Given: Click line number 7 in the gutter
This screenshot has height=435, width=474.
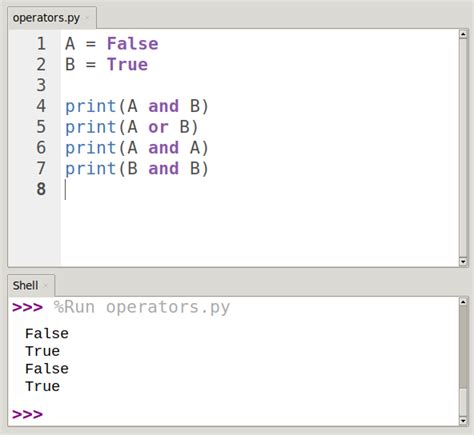Looking at the screenshot, I should click(x=41, y=168).
